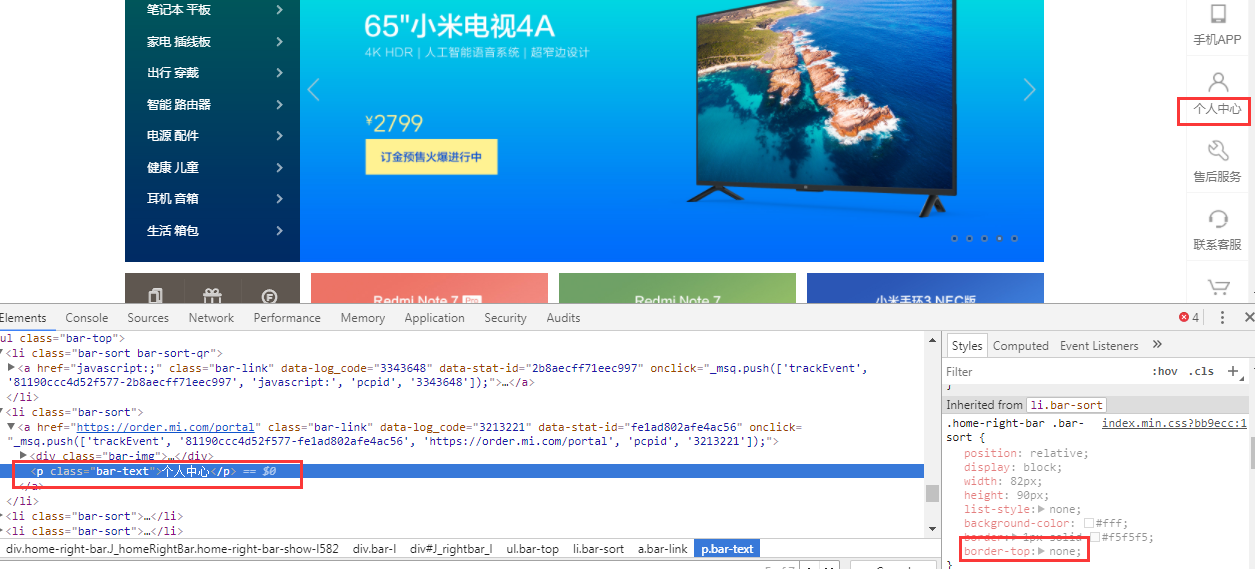The image size is (1255, 569).
Task: Open the Application tab
Action: 434,317
